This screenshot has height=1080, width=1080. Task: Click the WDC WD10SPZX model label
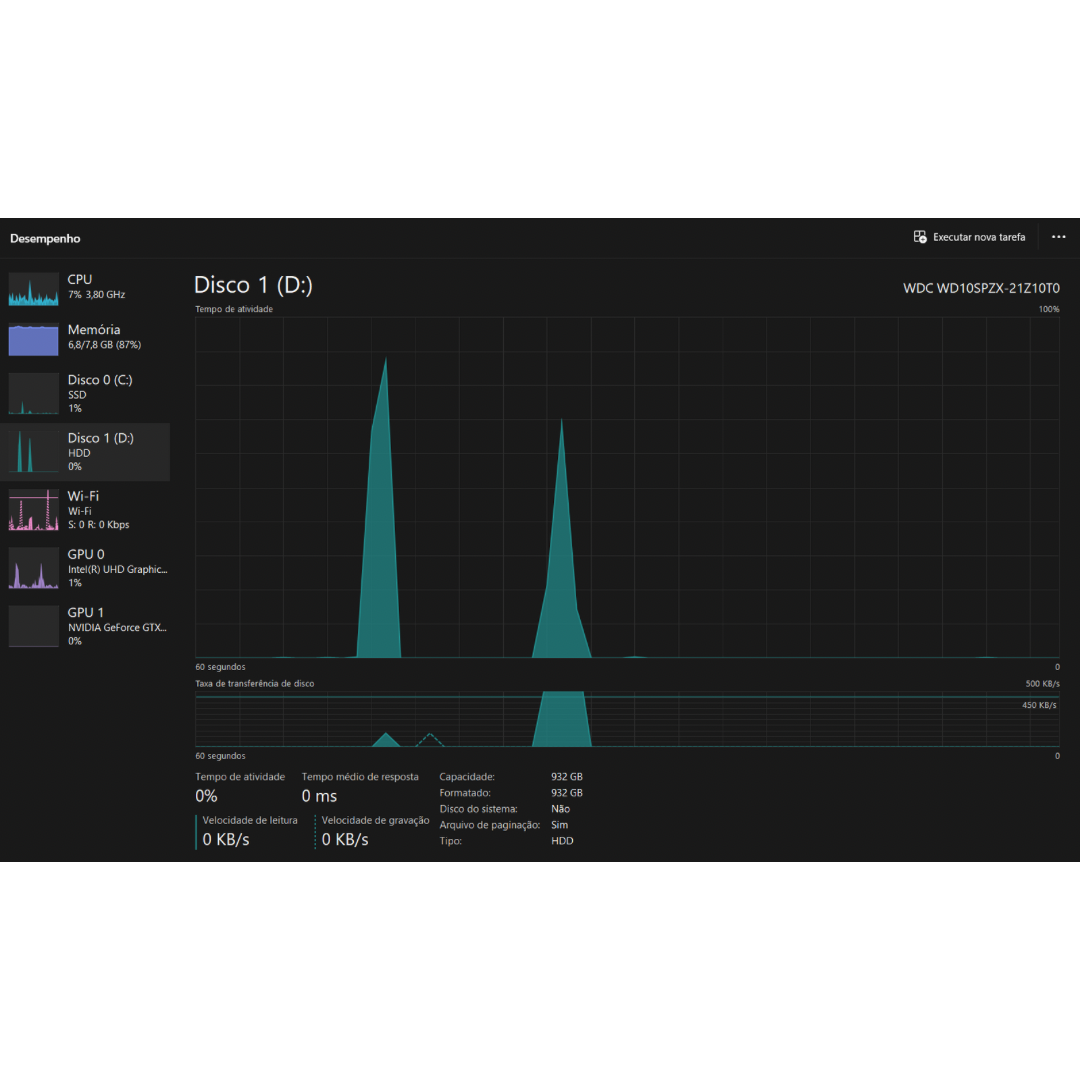click(x=981, y=288)
